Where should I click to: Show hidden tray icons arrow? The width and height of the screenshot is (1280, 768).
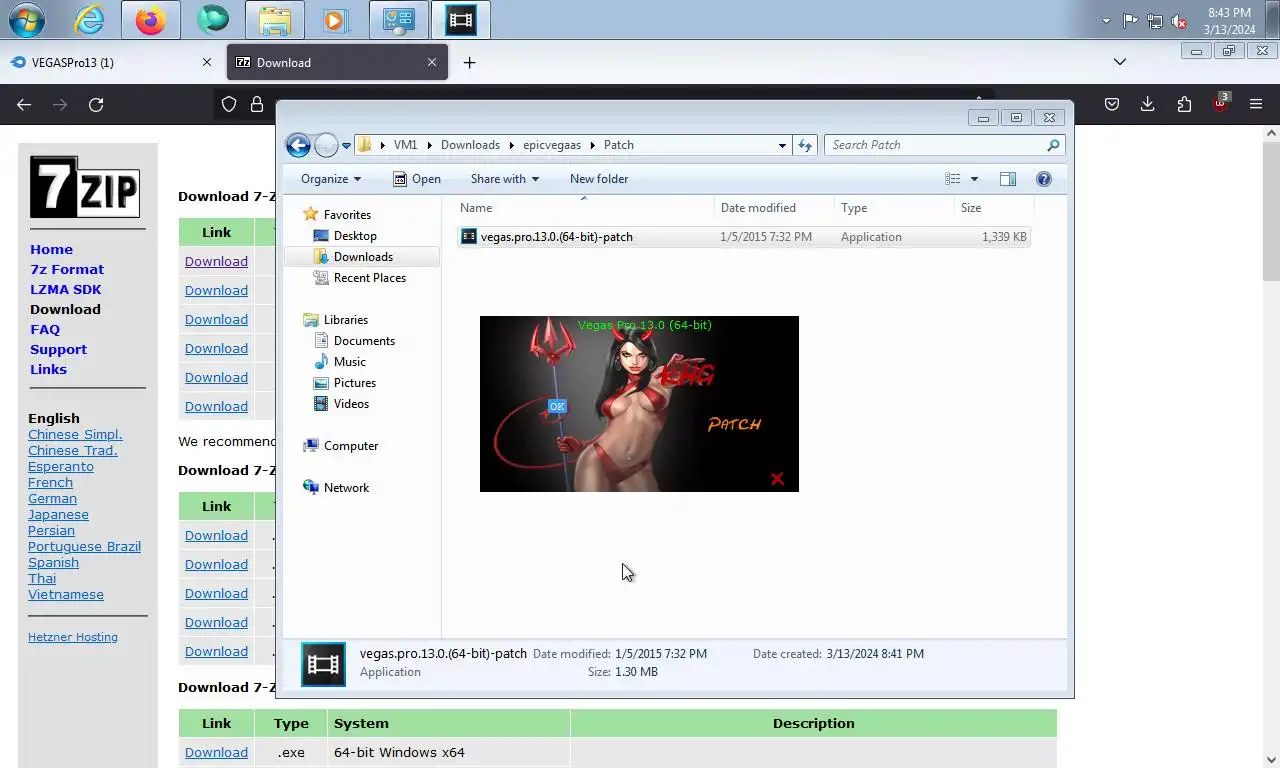[1106, 20]
